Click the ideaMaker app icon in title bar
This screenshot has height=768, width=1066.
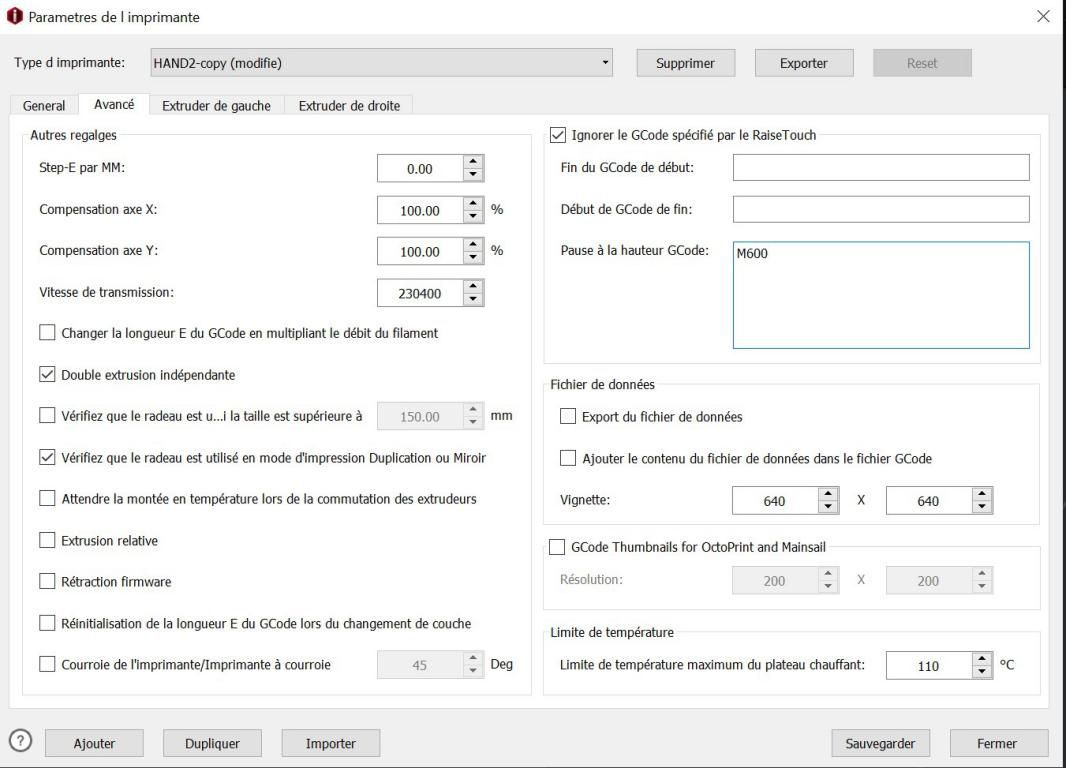pyautogui.click(x=14, y=16)
